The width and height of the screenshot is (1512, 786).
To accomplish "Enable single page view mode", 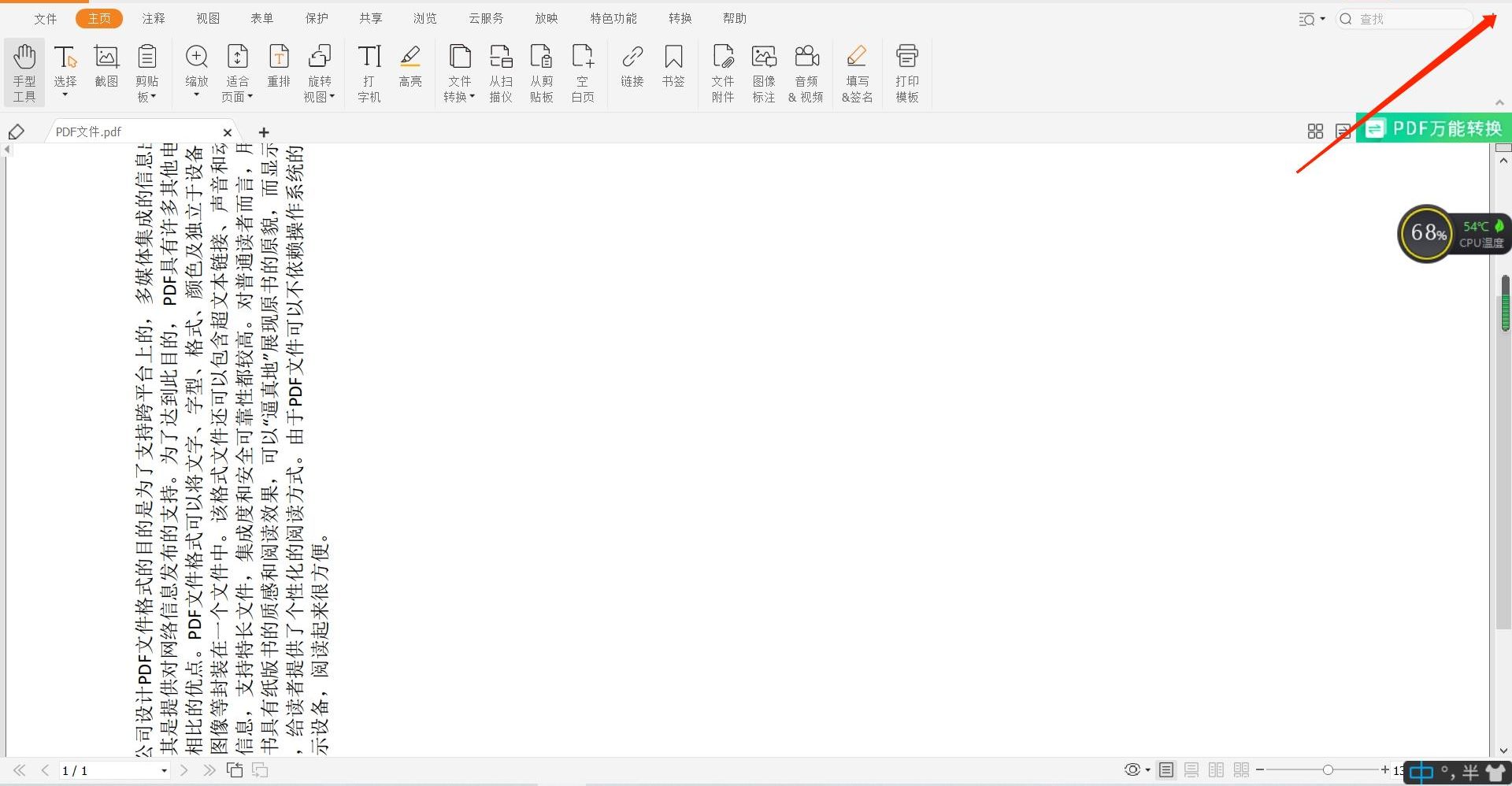I will 1166,770.
